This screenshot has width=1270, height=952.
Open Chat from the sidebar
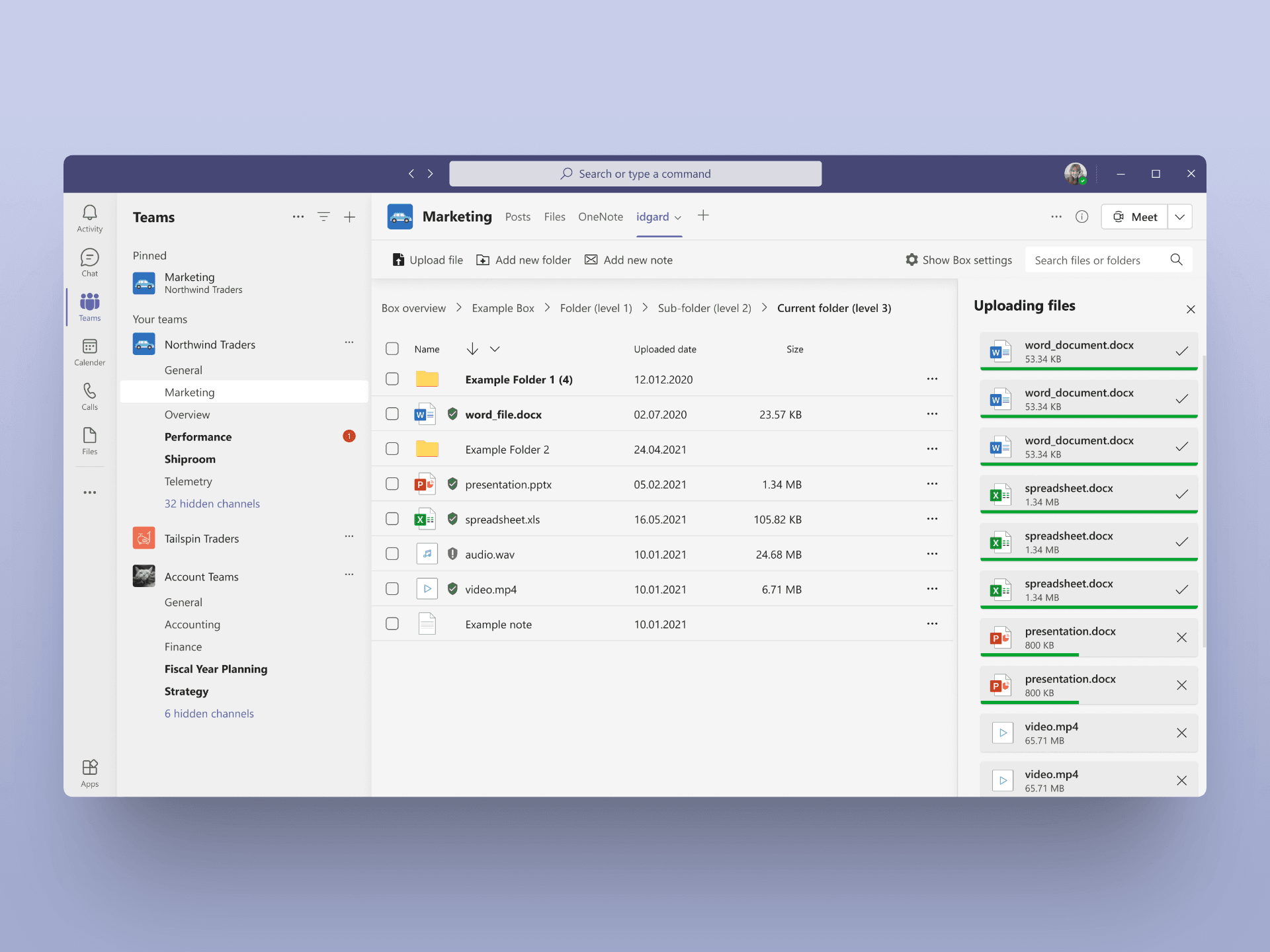[89, 258]
